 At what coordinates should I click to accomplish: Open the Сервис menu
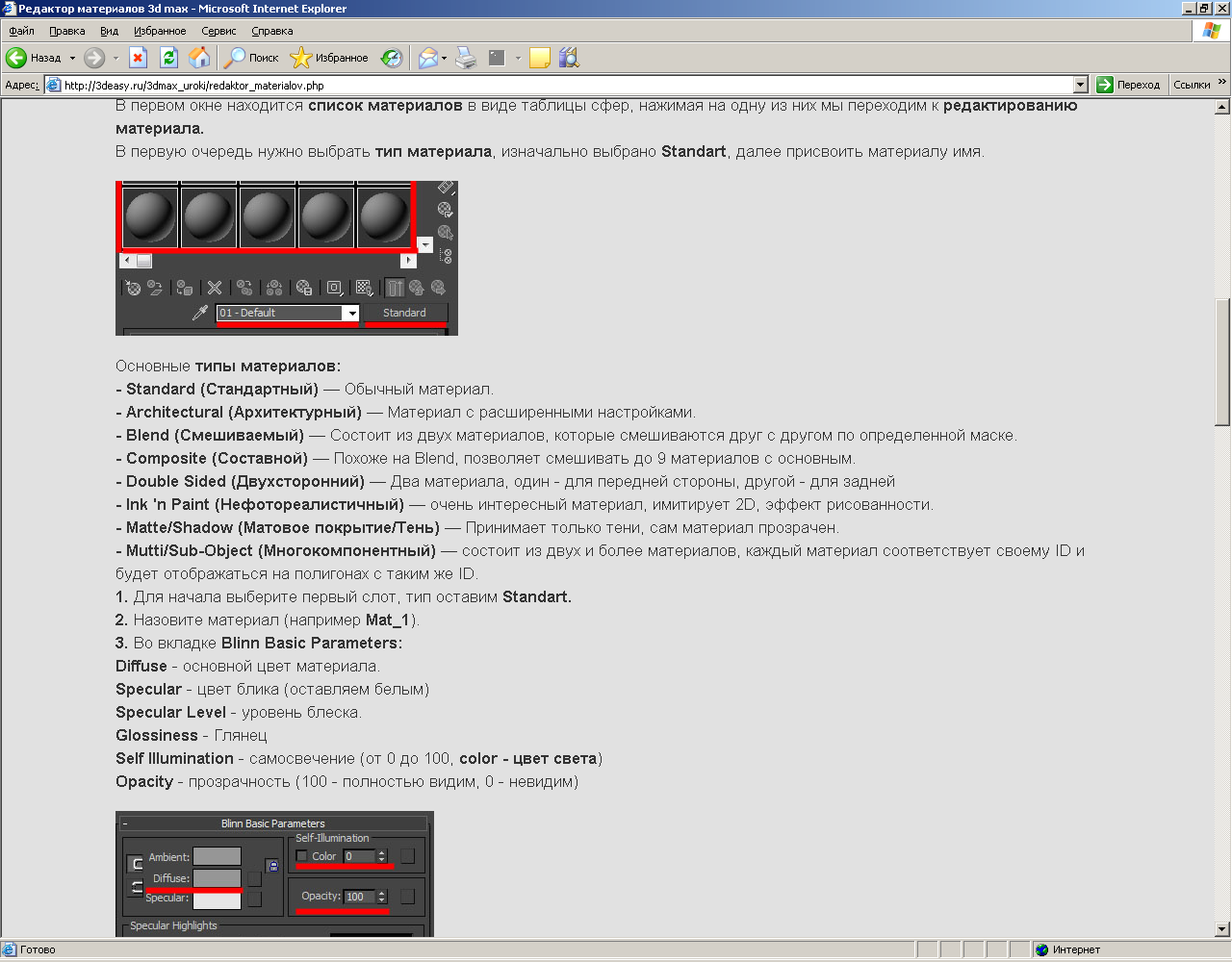(218, 31)
